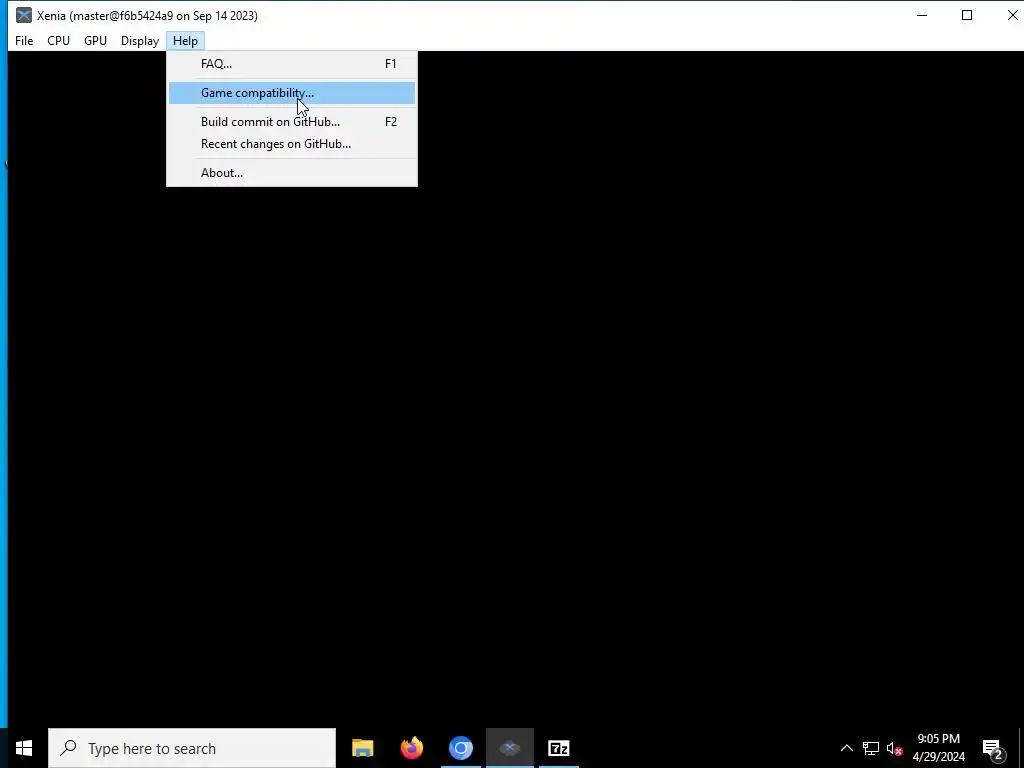Viewport: 1024px width, 768px height.
Task: Open network status tray icon
Action: [x=871, y=748]
